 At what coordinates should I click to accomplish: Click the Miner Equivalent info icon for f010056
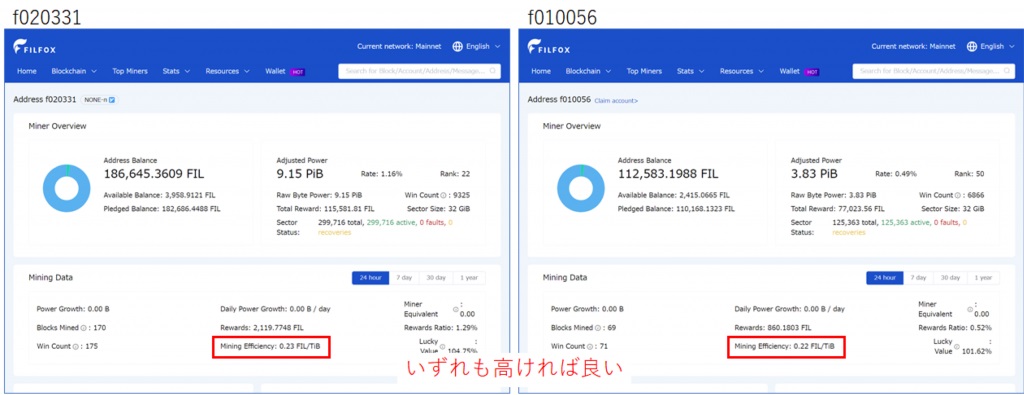click(969, 309)
